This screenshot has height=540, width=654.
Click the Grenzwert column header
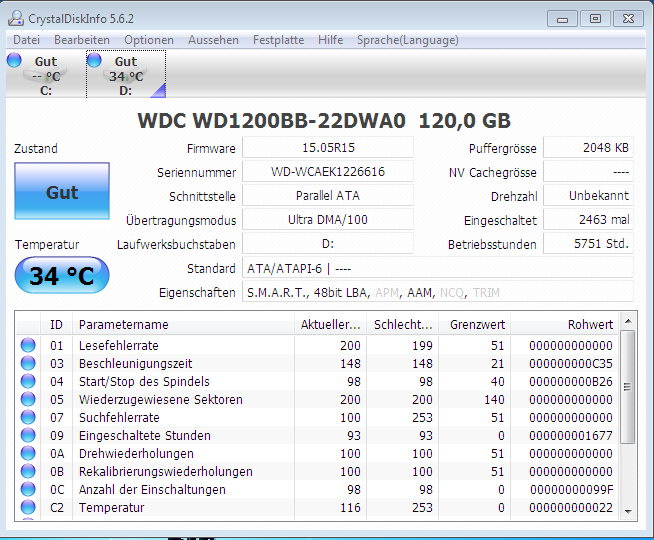coord(474,324)
